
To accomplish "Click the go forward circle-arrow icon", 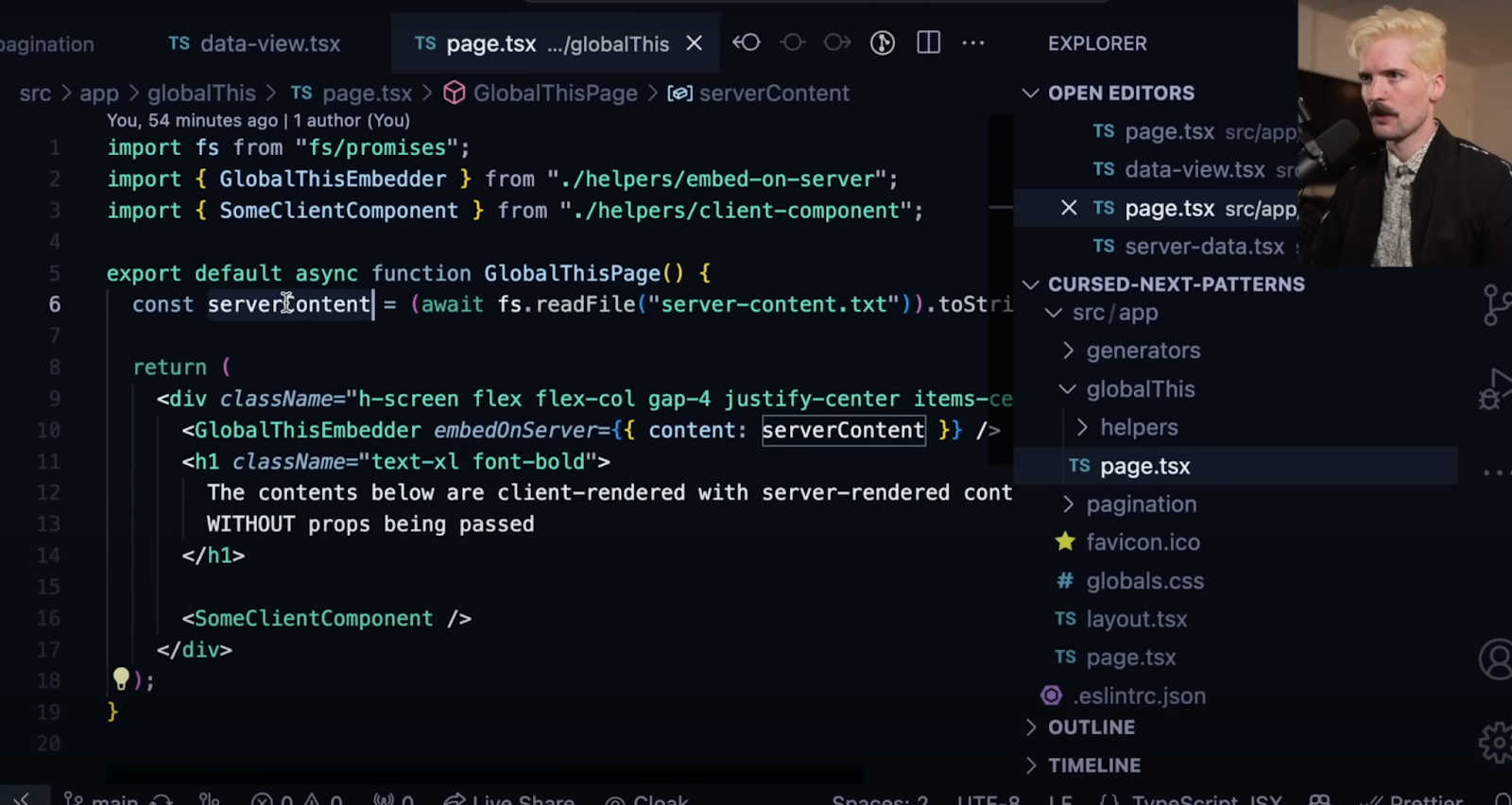I will click(837, 43).
